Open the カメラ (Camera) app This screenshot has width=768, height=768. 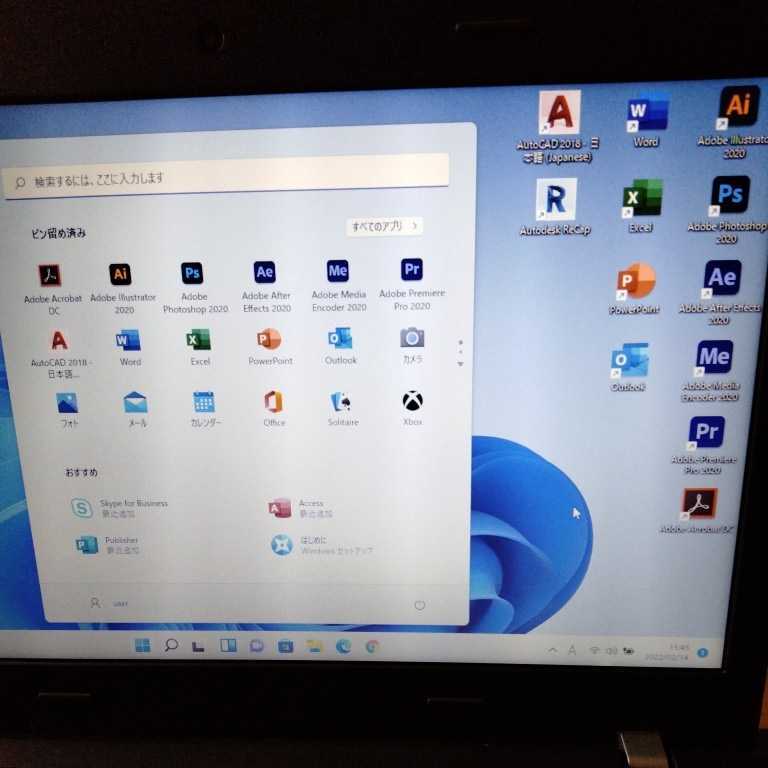click(x=412, y=345)
